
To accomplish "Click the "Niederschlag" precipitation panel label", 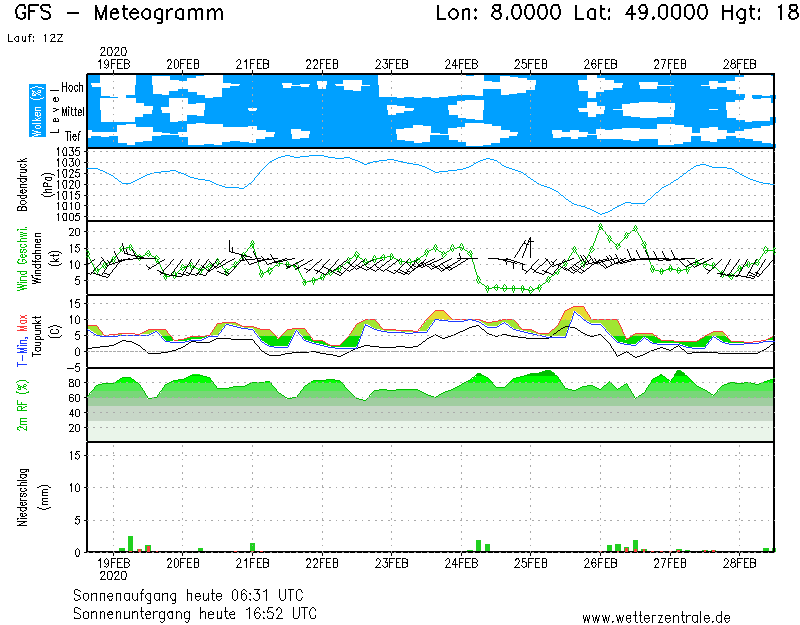I will tap(22, 497).
